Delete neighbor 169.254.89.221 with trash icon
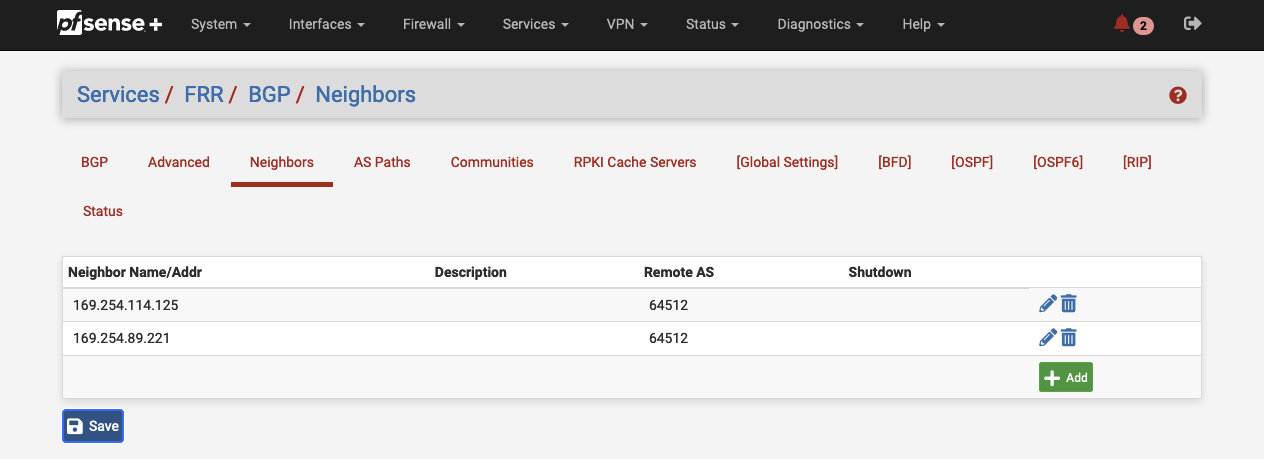 1069,338
